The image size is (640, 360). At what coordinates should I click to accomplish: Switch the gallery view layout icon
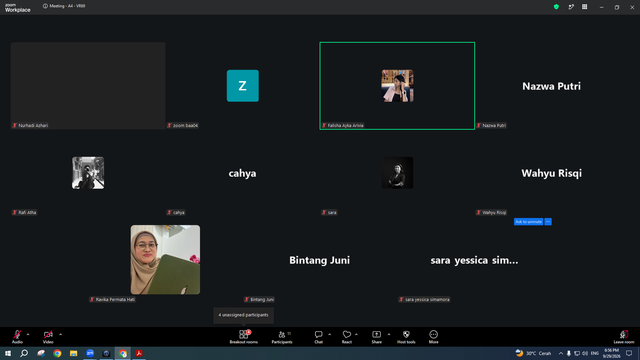584,7
